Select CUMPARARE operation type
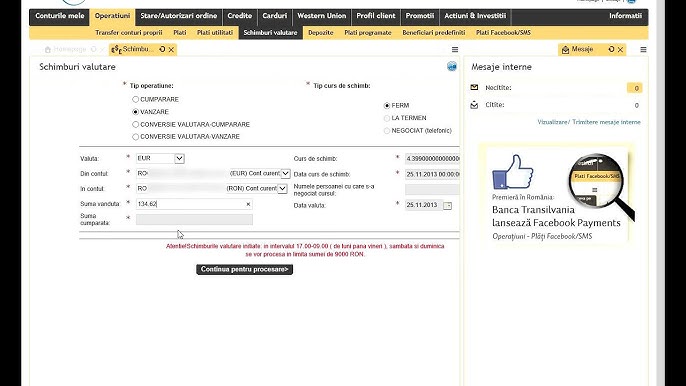Screen dimensions: 686x386 click(x=136, y=100)
